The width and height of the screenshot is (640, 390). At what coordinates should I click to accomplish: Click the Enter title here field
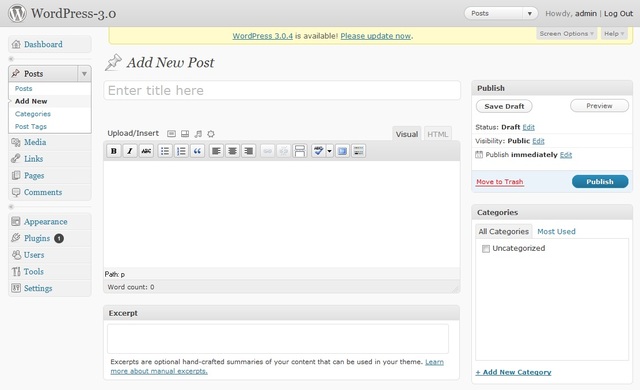[x=282, y=90]
